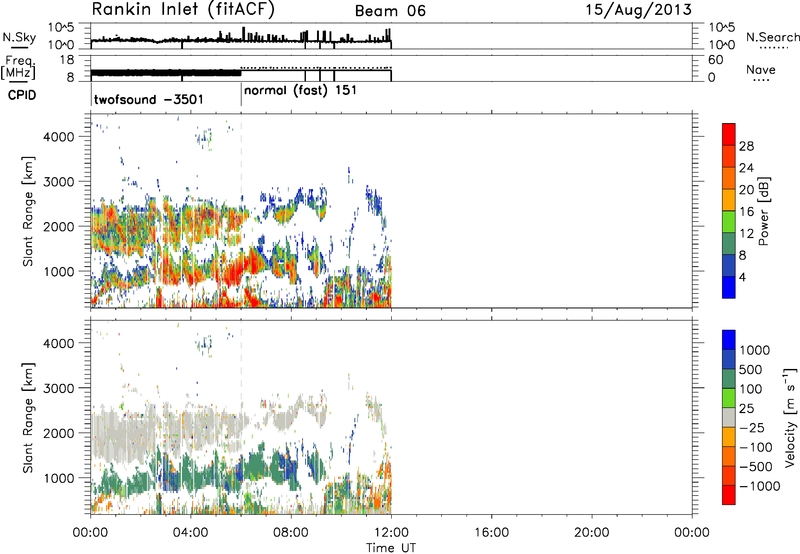800x554 pixels.
Task: Click the '4000' tick of the power panel
Action: click(x=58, y=137)
